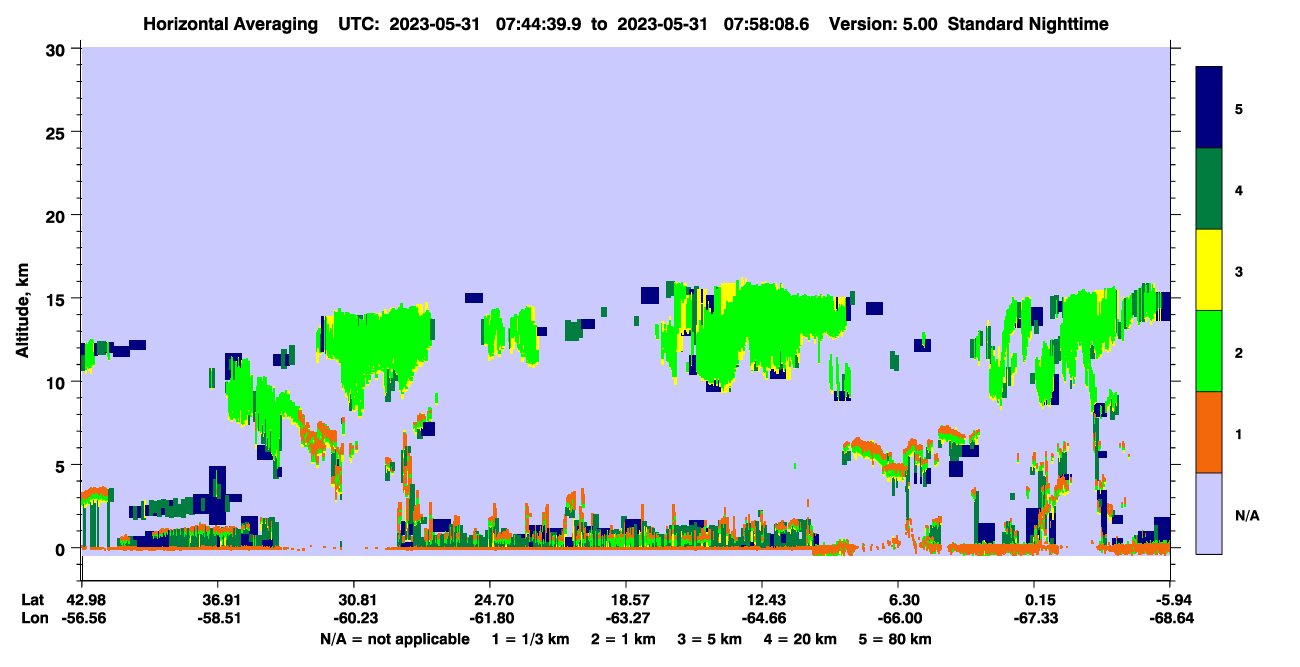Click the 'Standard Nighttime' label

click(x=1028, y=24)
